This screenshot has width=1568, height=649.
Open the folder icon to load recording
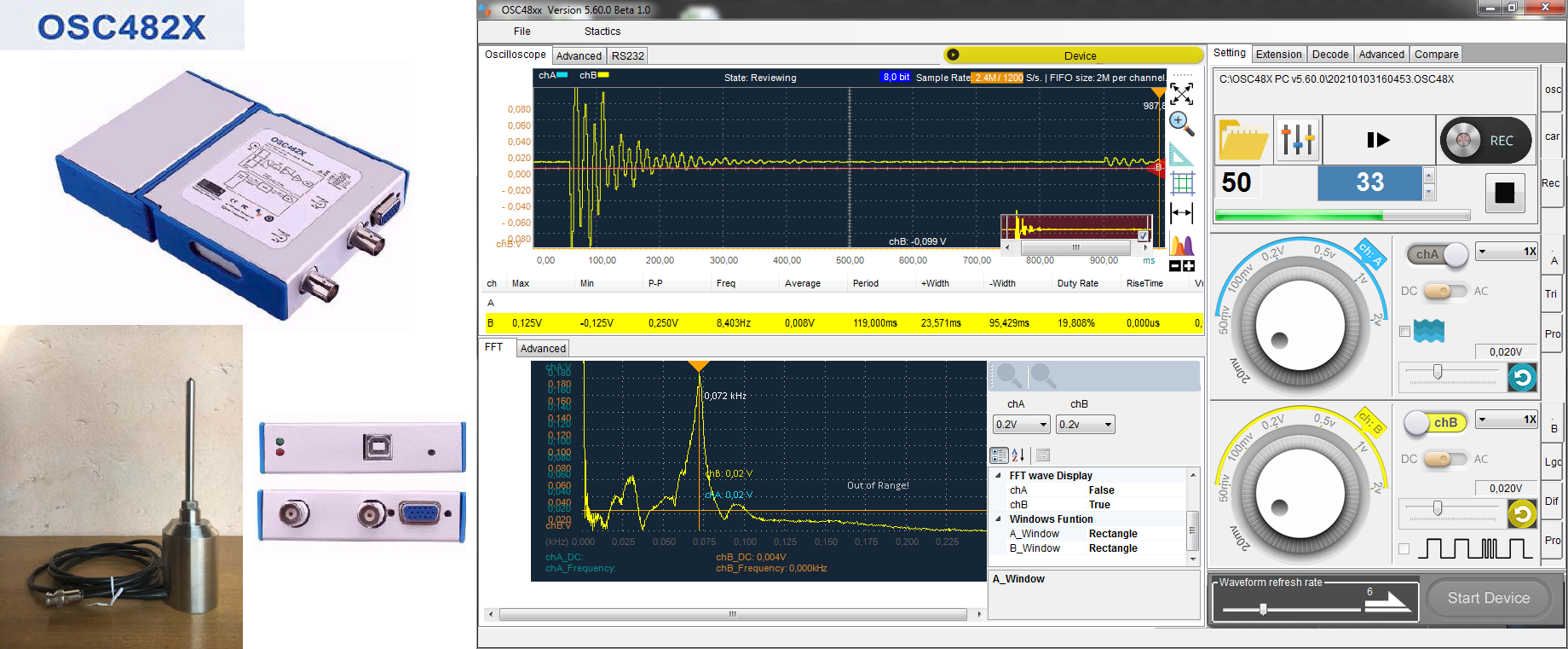pos(1243,140)
